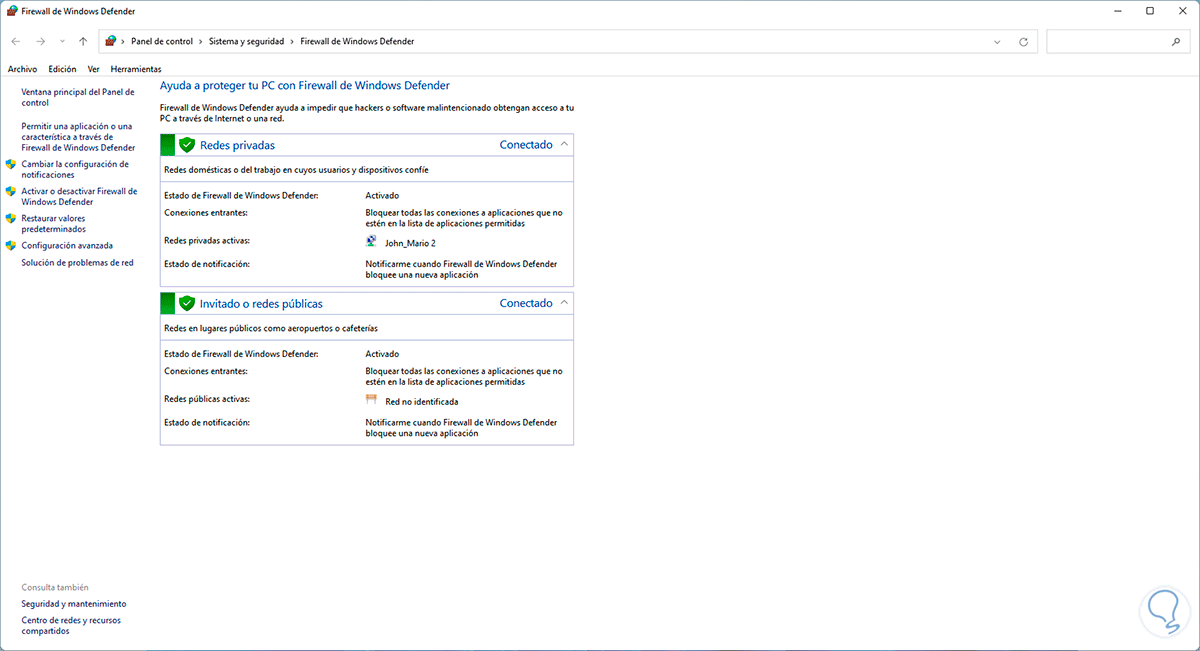Click Ayuda a proteger tu PC heading

tap(305, 86)
